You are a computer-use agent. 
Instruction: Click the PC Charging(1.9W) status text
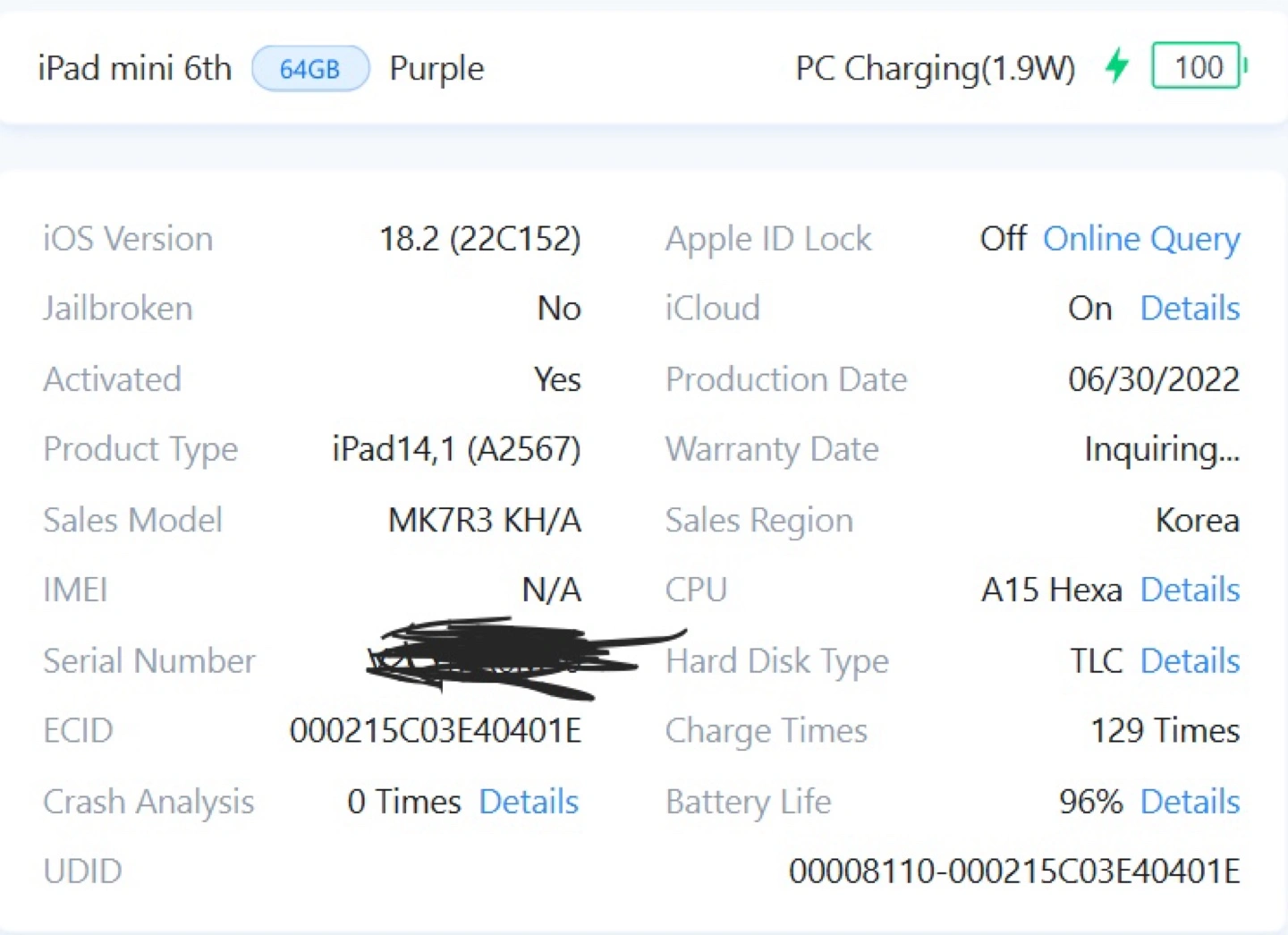point(936,68)
